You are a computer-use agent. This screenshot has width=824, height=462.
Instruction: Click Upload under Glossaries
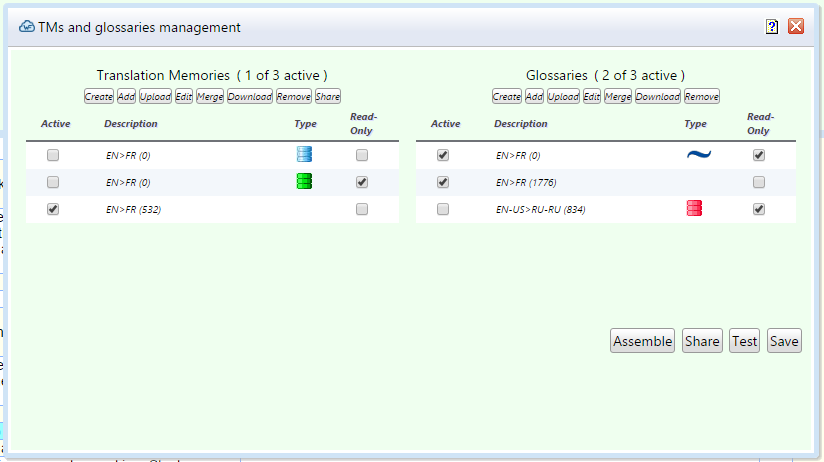point(563,97)
